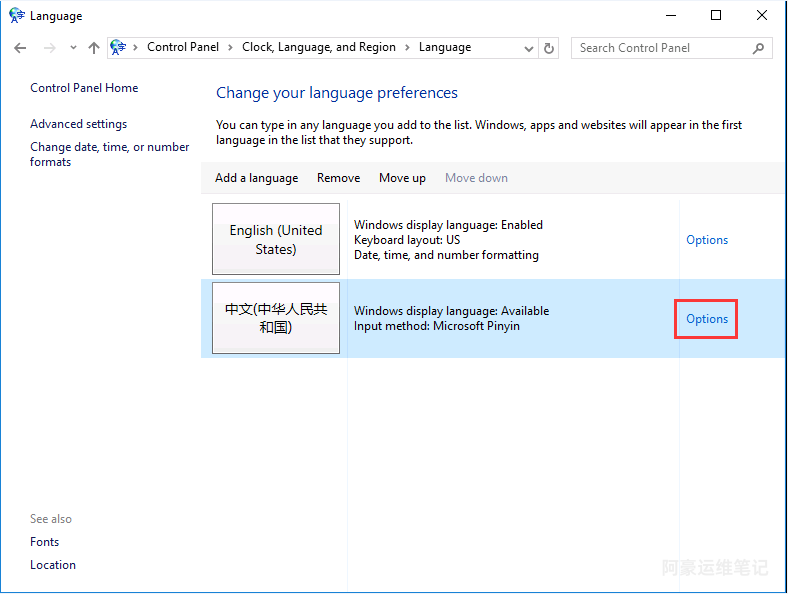Click the Language globe icon in address bar
788x594 pixels.
(118, 47)
